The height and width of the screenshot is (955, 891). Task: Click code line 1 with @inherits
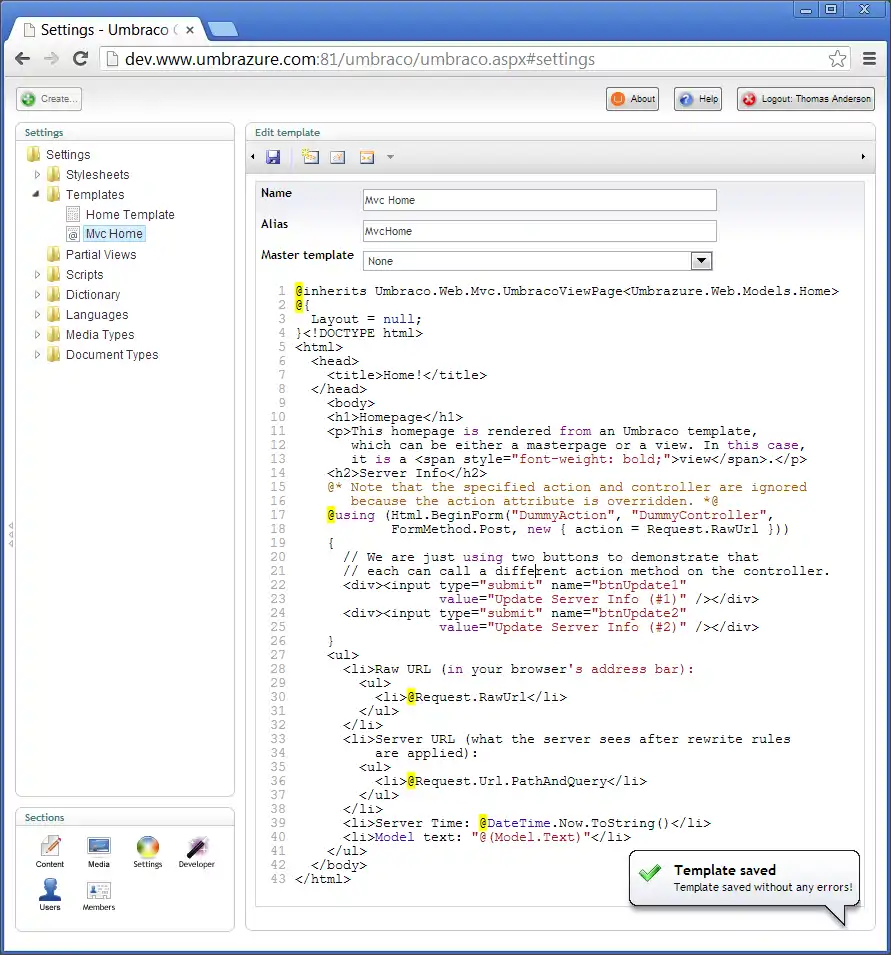coord(566,291)
